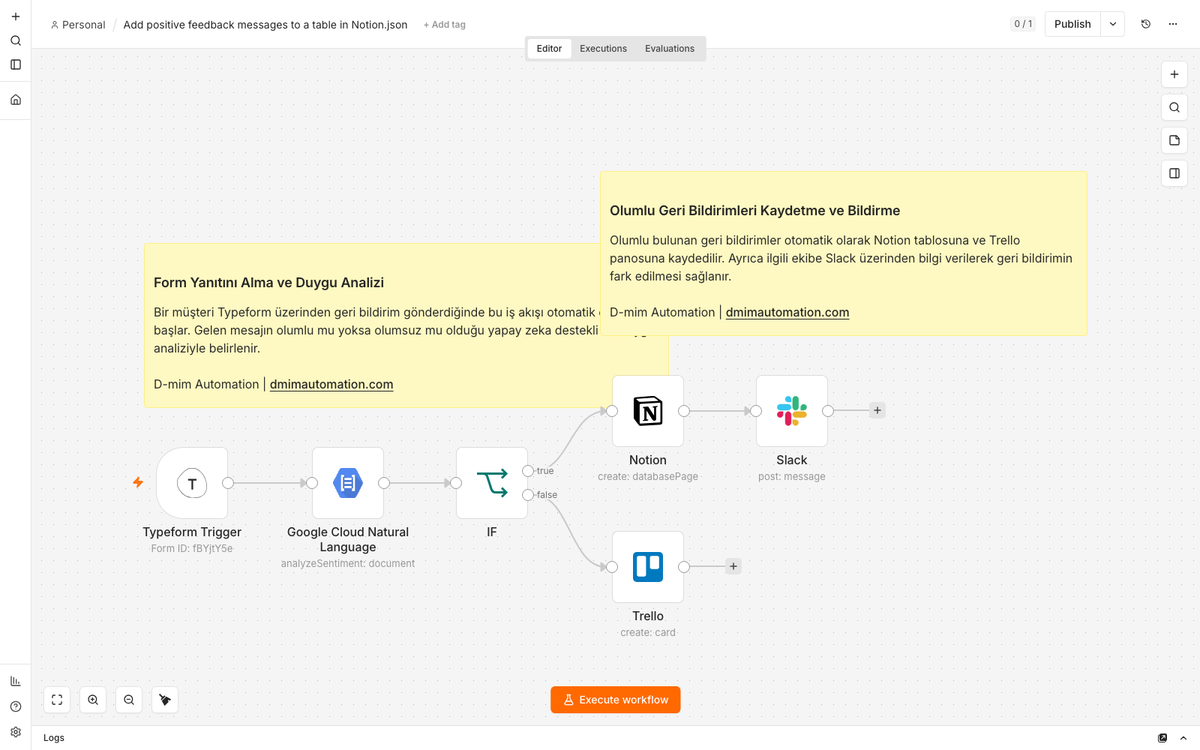Click the tidy-up nodes icon
The height and width of the screenshot is (750, 1200).
pyautogui.click(x=165, y=700)
